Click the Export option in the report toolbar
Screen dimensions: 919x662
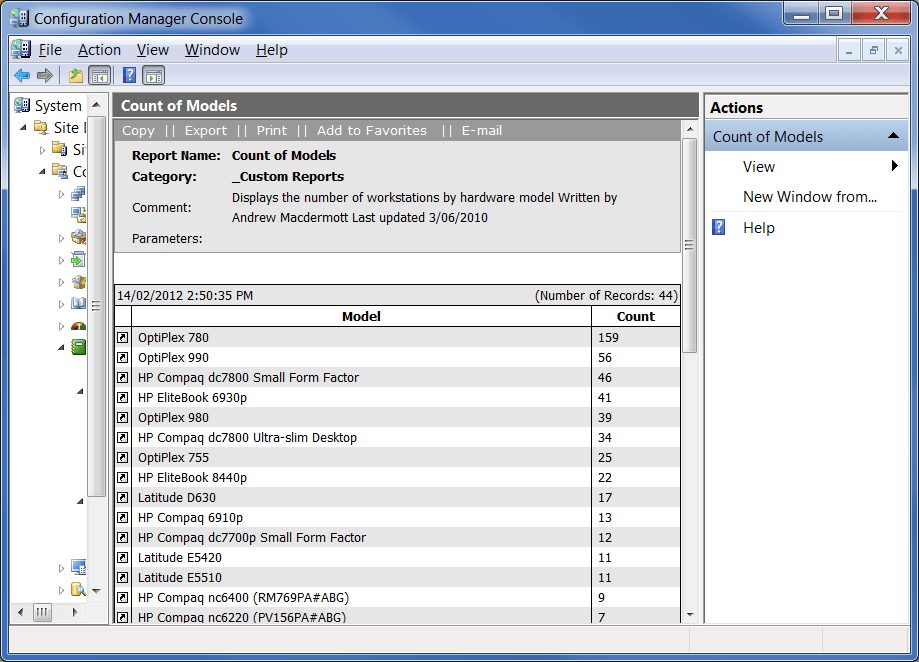coord(205,130)
